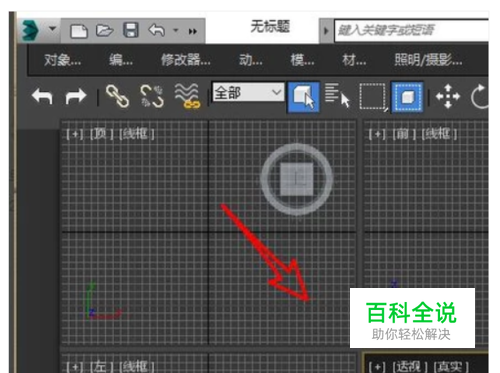Open undo history dropdown arrow in title bar

click(176, 30)
